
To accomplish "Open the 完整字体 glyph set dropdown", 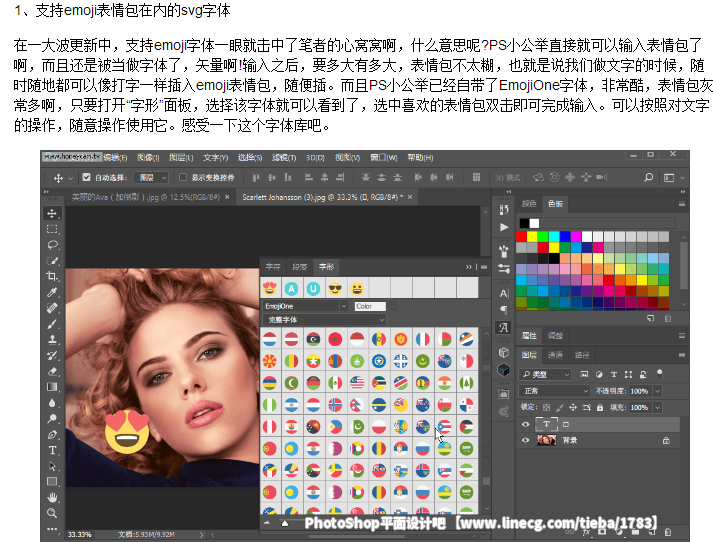I will 324,320.
